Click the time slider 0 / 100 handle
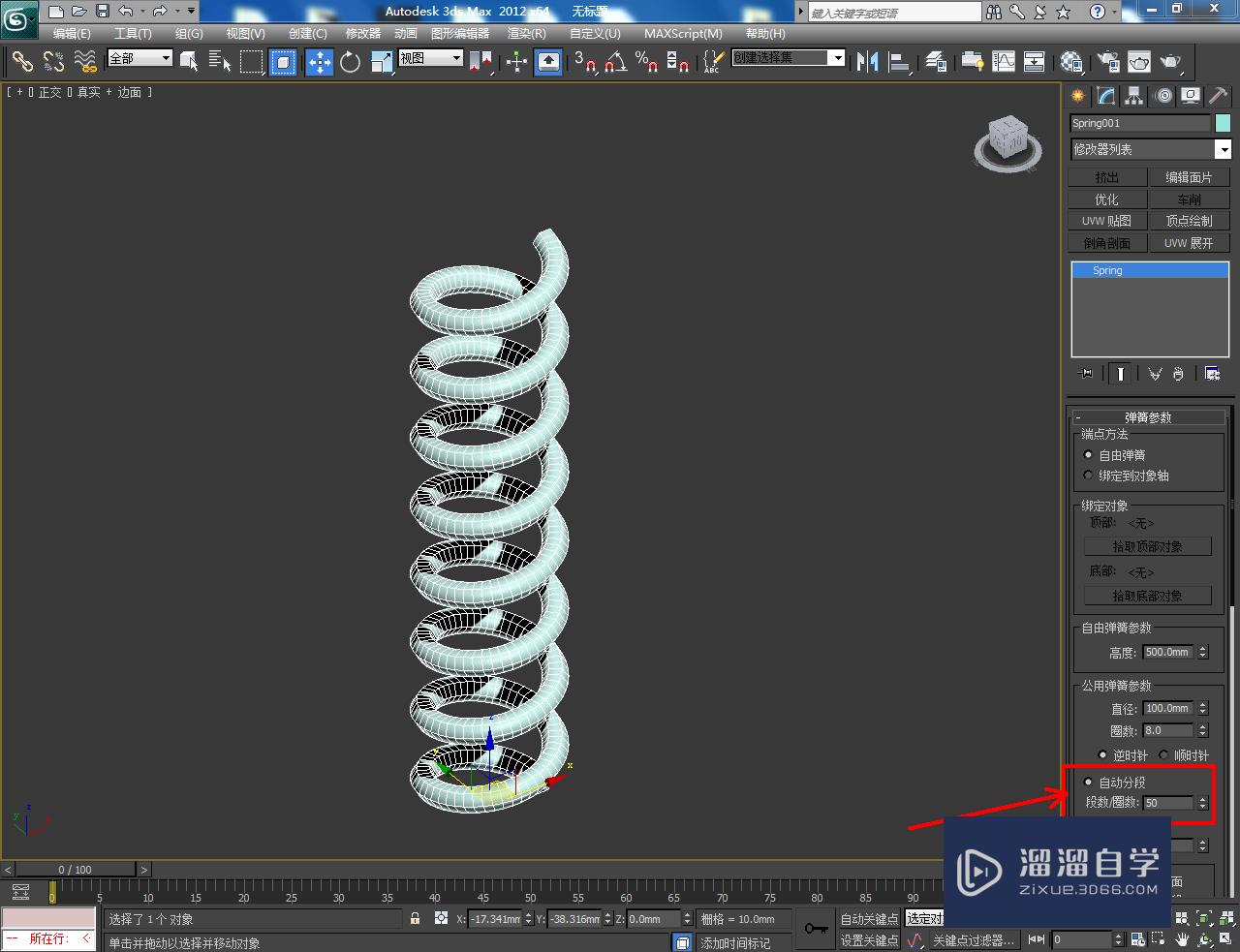This screenshot has height=952, width=1240. tap(76, 870)
